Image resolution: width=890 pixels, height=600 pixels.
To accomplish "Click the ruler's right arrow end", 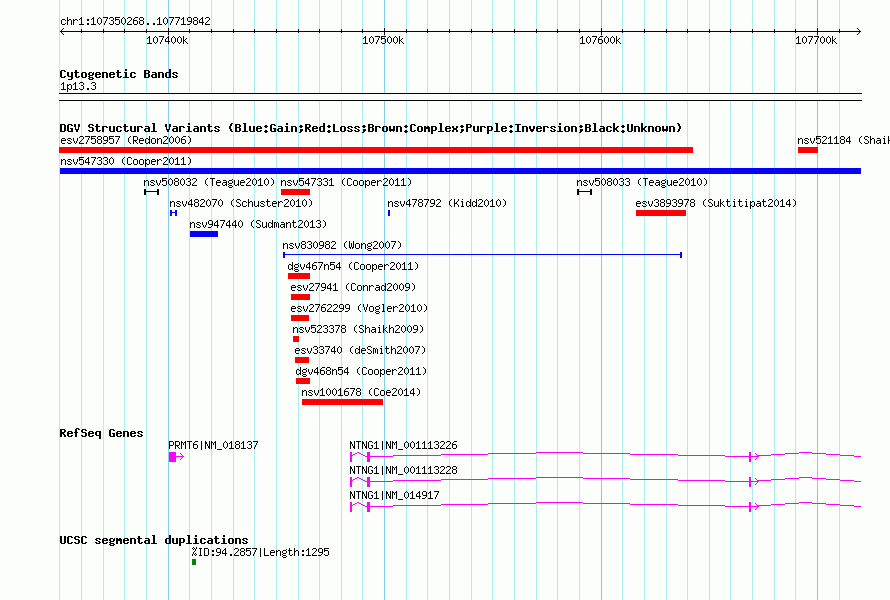I will tap(858, 31).
